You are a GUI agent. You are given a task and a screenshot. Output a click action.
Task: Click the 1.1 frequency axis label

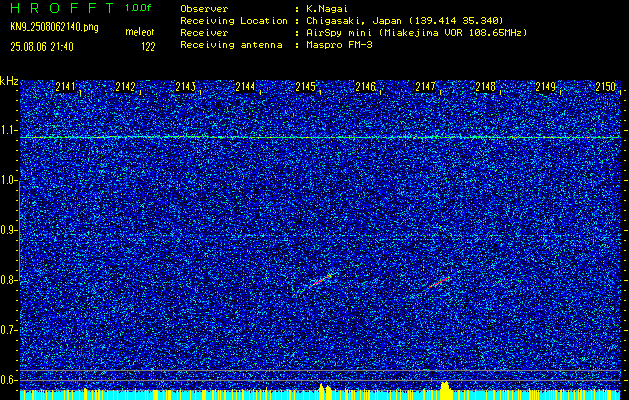[x=8, y=130]
